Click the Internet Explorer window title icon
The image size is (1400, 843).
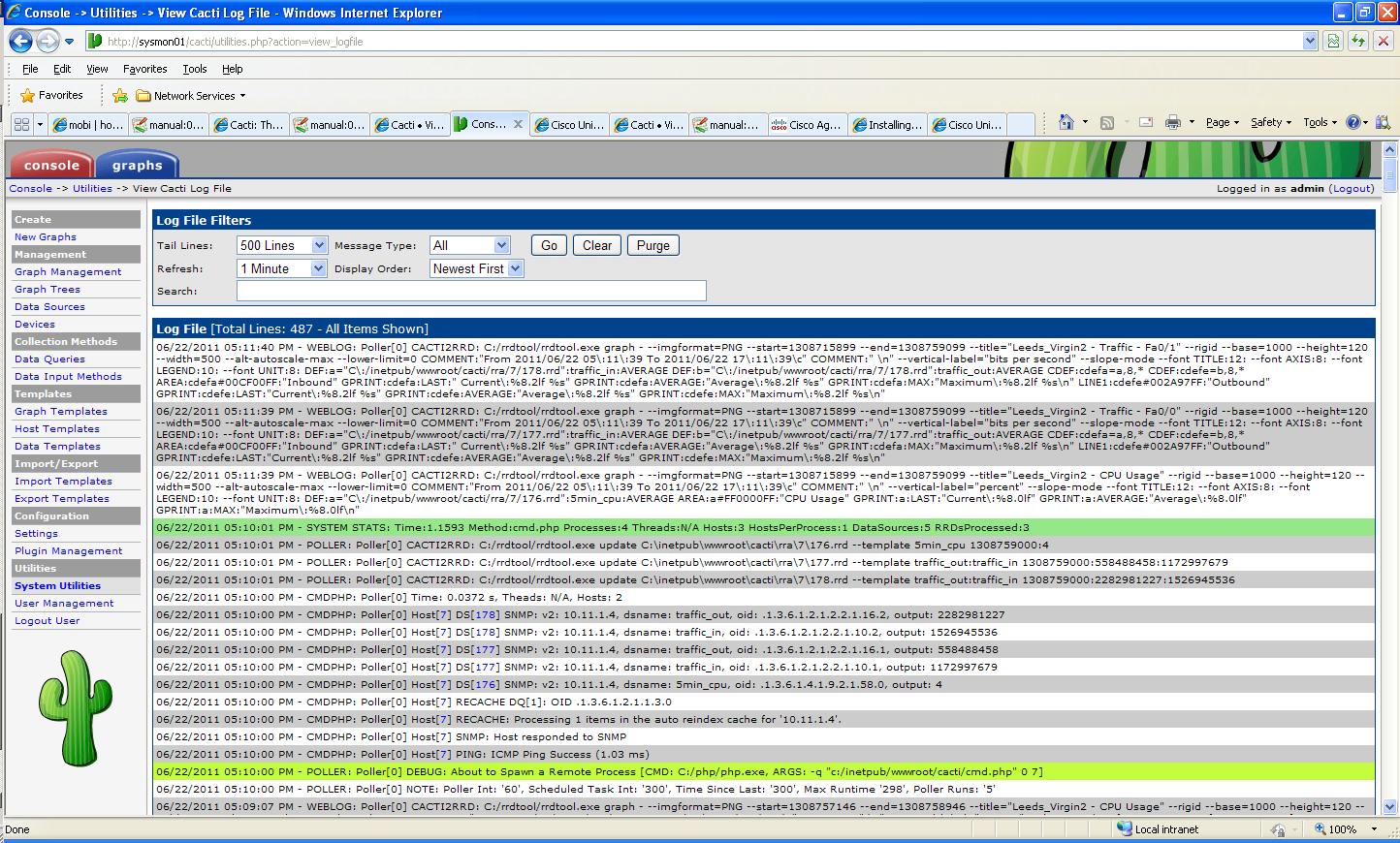click(13, 13)
